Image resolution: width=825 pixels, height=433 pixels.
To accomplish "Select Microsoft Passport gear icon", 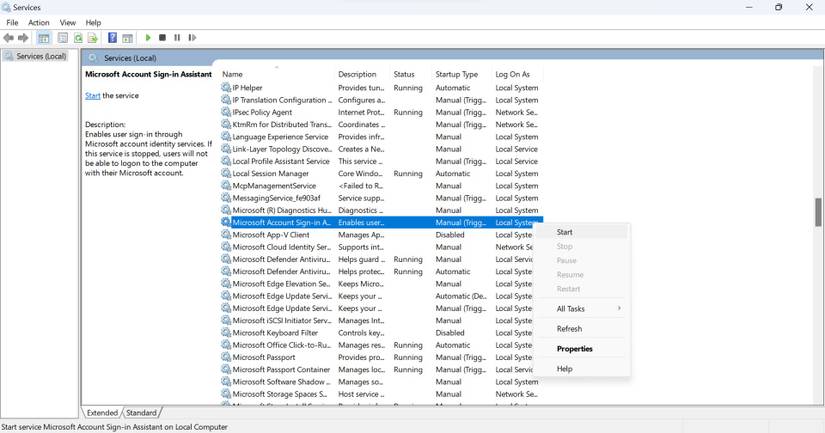I will pyautogui.click(x=226, y=357).
